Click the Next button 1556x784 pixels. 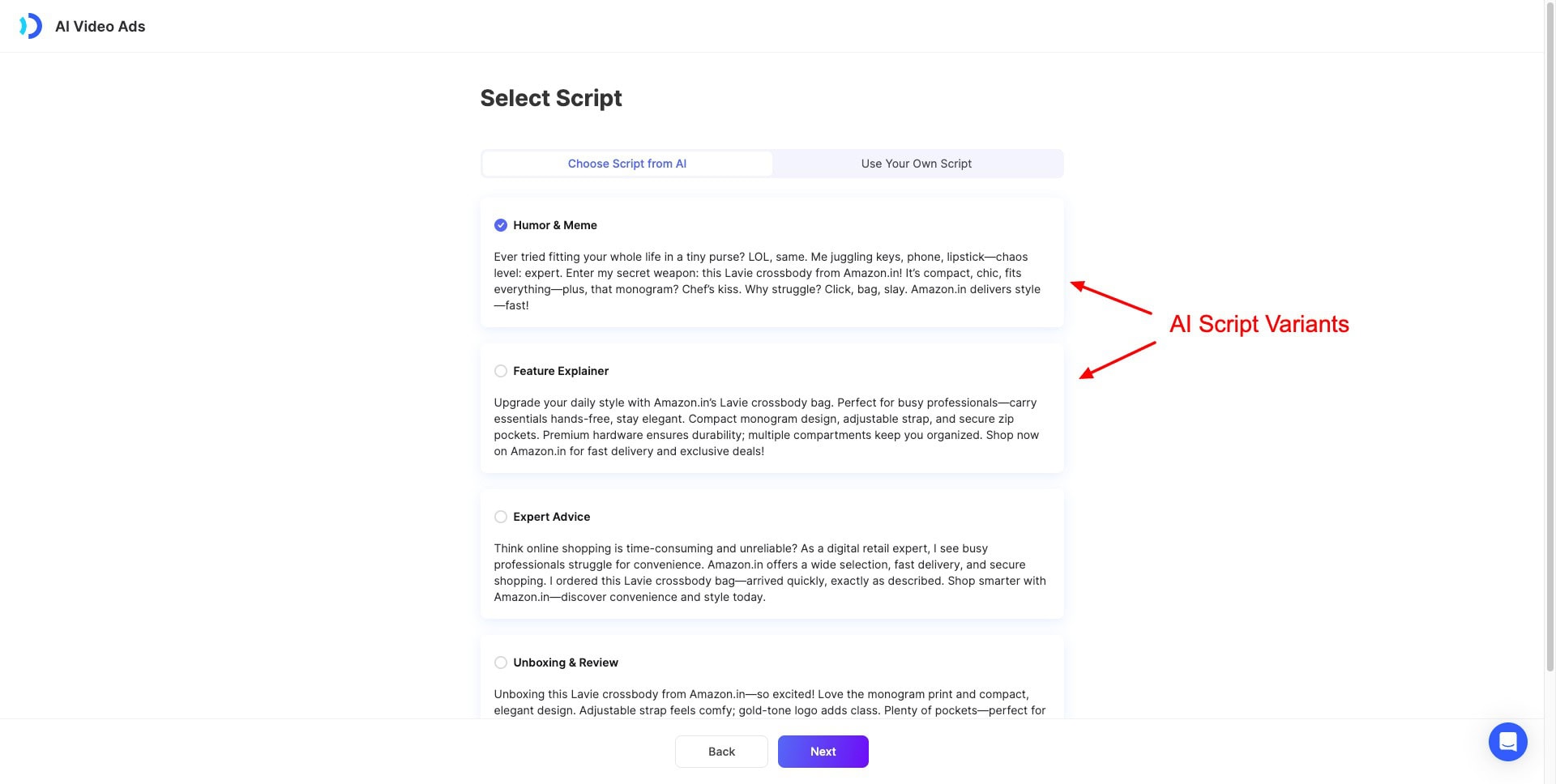coord(823,752)
